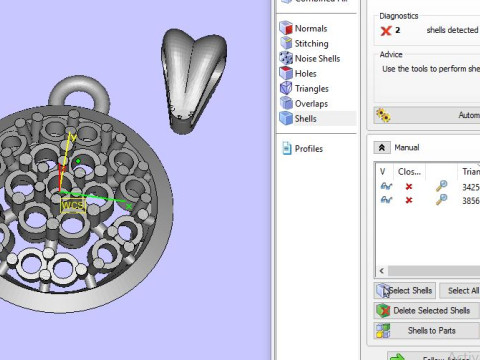Click the Select Shells button
This screenshot has width=480, height=360.
coord(405,291)
